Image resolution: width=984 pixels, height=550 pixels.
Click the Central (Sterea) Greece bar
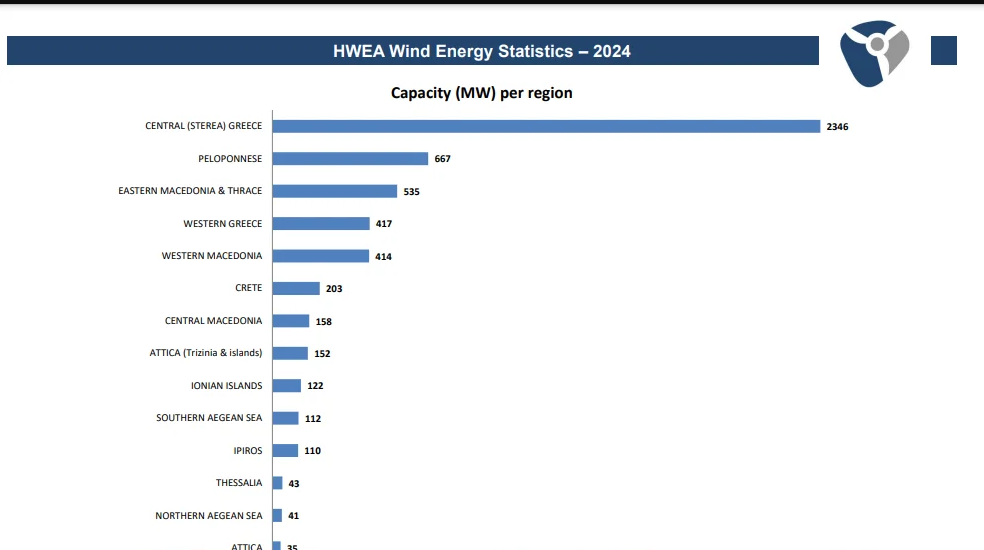coord(546,126)
